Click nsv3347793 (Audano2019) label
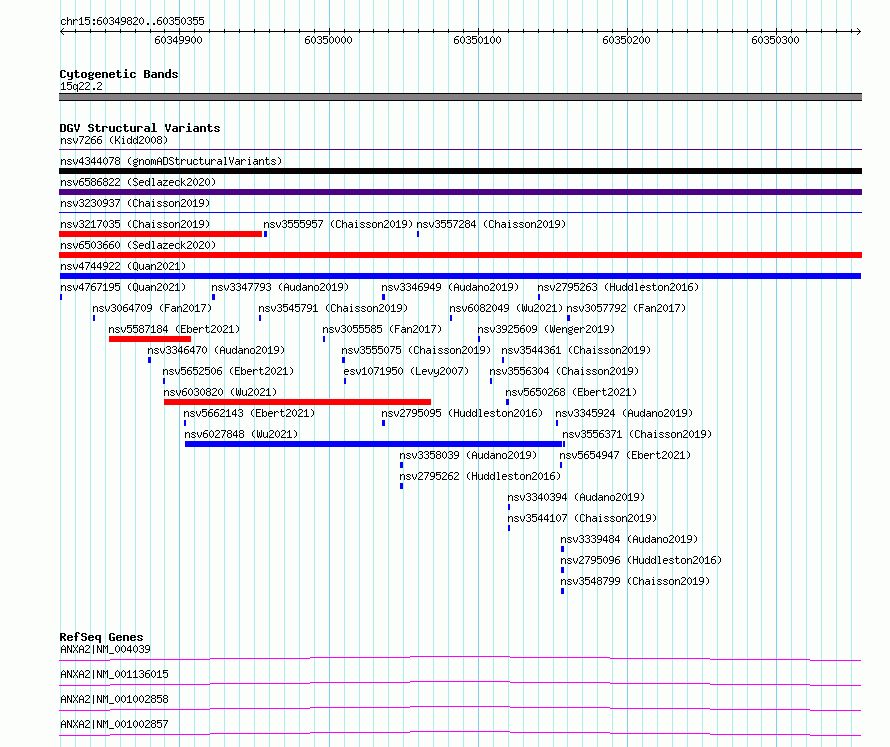 tap(280, 287)
